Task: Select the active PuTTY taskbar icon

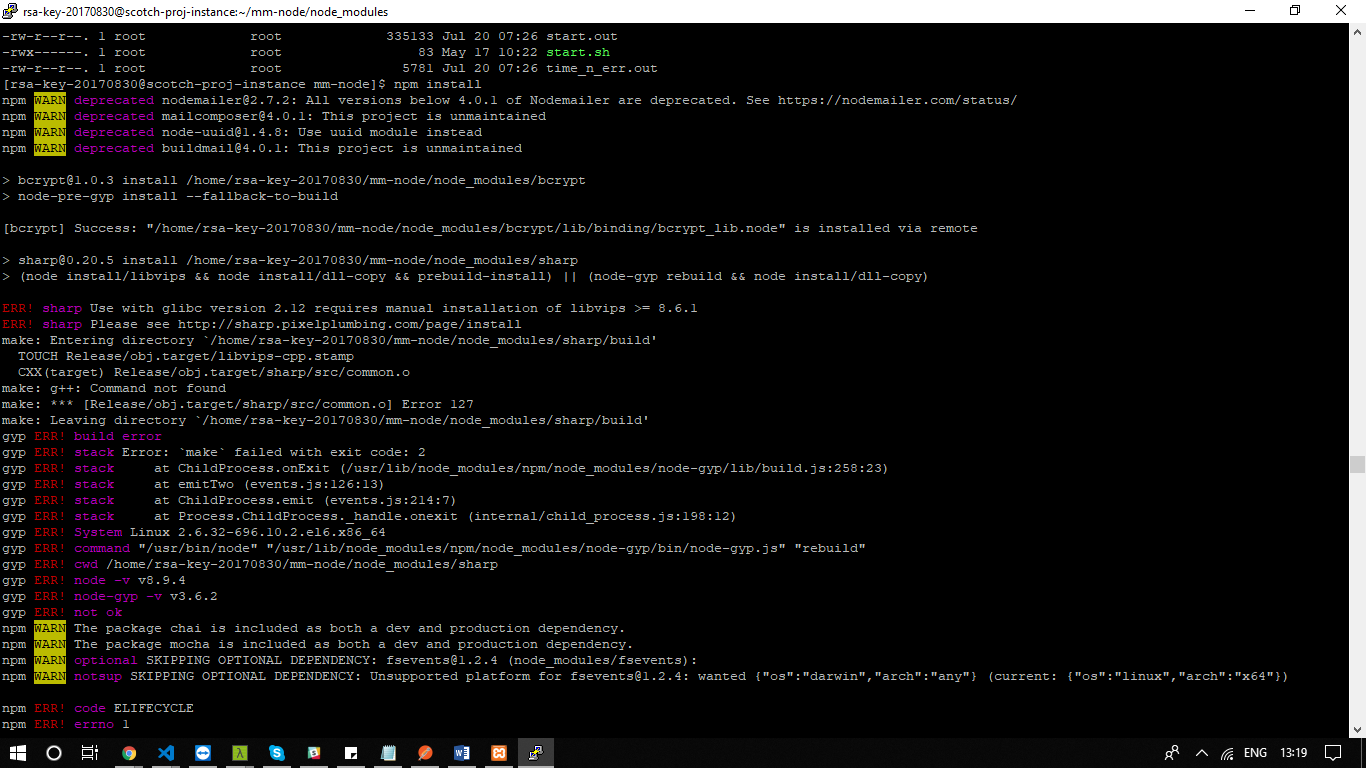Action: [535, 753]
